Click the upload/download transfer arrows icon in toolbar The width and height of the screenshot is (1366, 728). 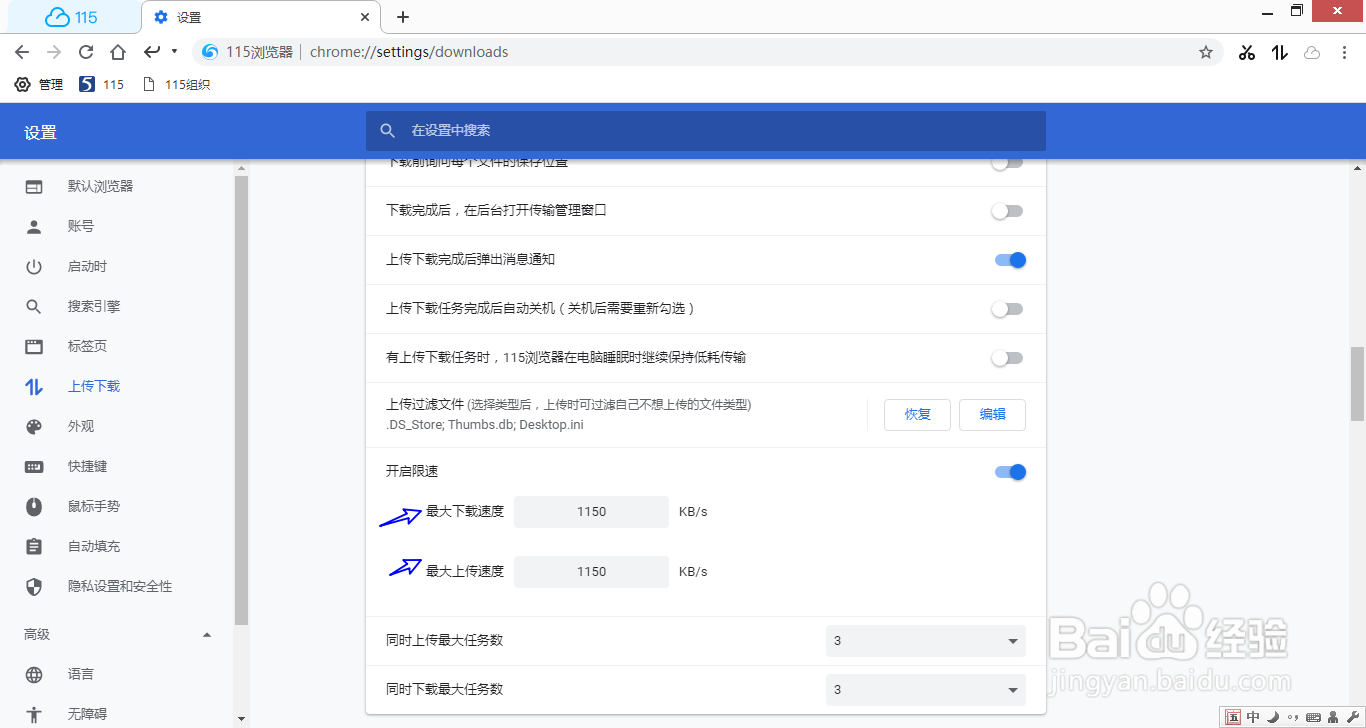tap(1279, 52)
